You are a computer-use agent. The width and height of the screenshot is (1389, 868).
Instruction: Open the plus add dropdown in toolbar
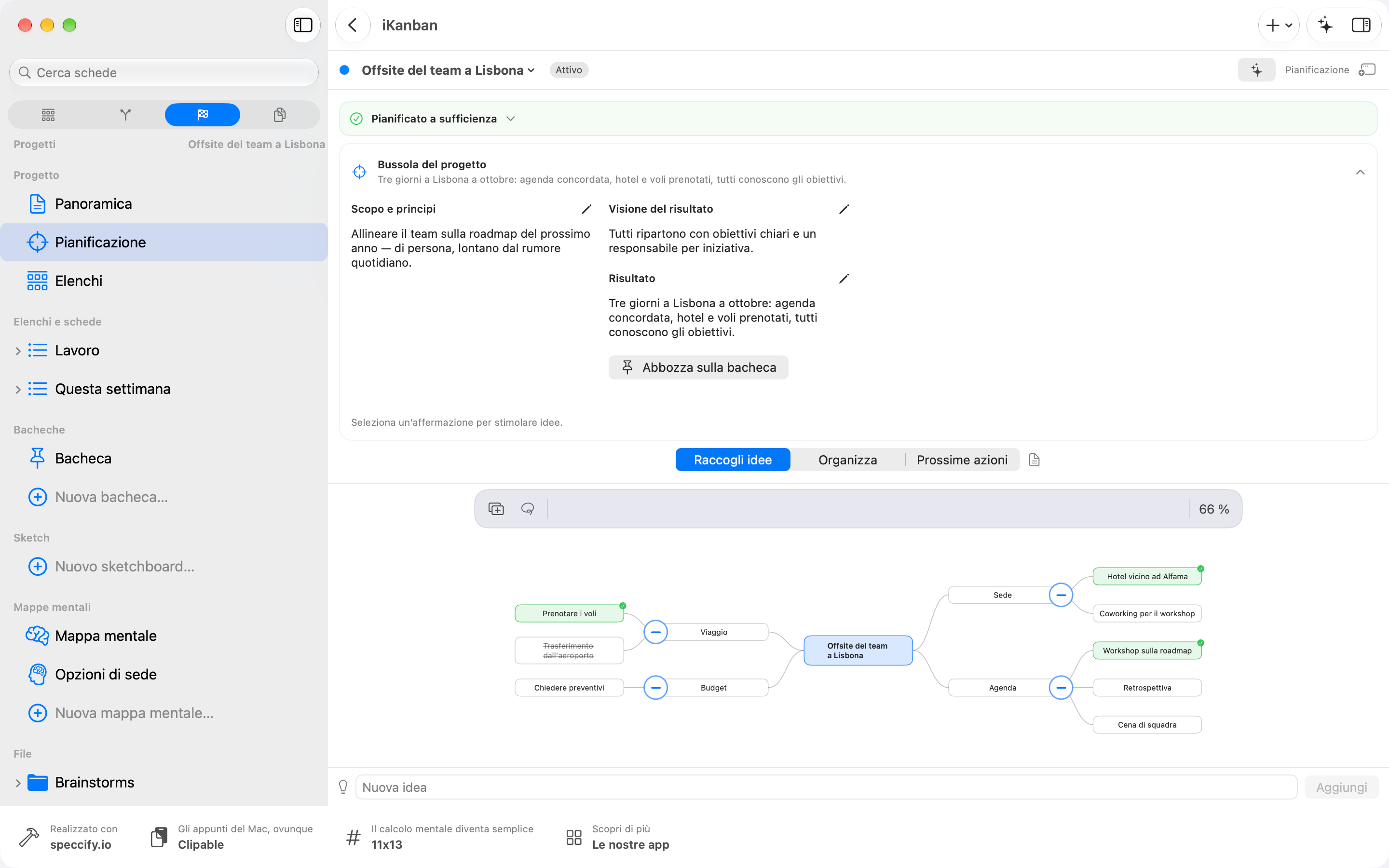coord(1279,25)
